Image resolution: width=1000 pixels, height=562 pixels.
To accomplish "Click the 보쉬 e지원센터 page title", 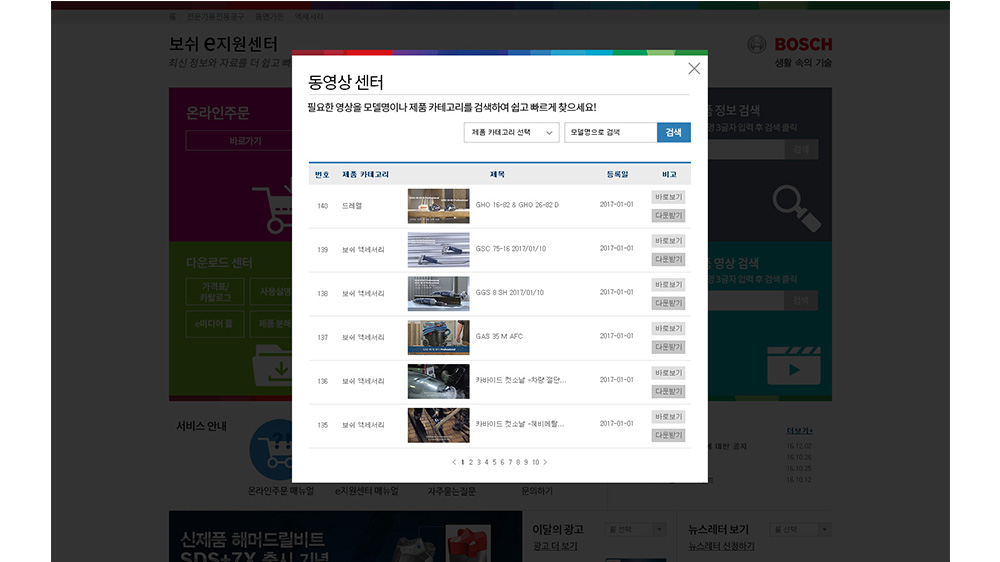I will 223,44.
